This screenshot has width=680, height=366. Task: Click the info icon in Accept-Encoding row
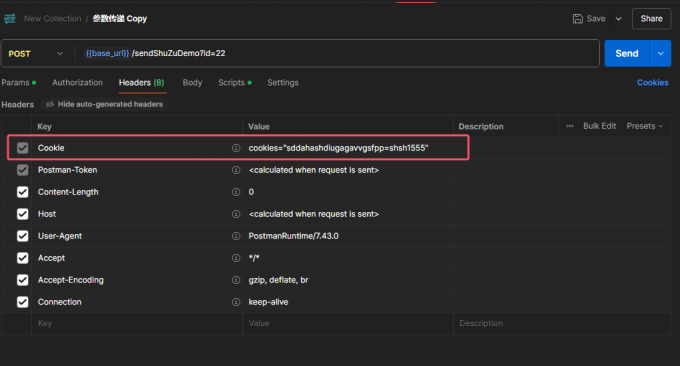(x=236, y=280)
